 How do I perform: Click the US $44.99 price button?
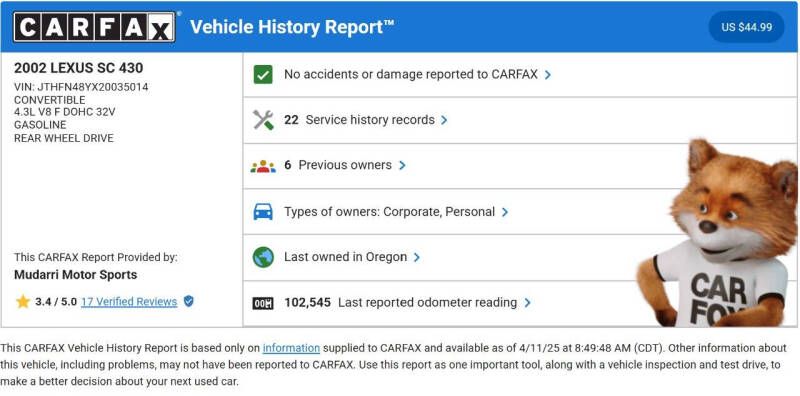click(746, 27)
